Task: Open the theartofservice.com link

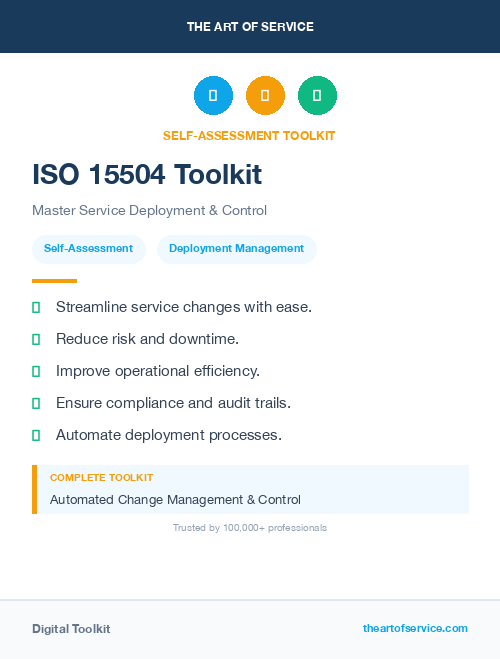Action: [415, 628]
